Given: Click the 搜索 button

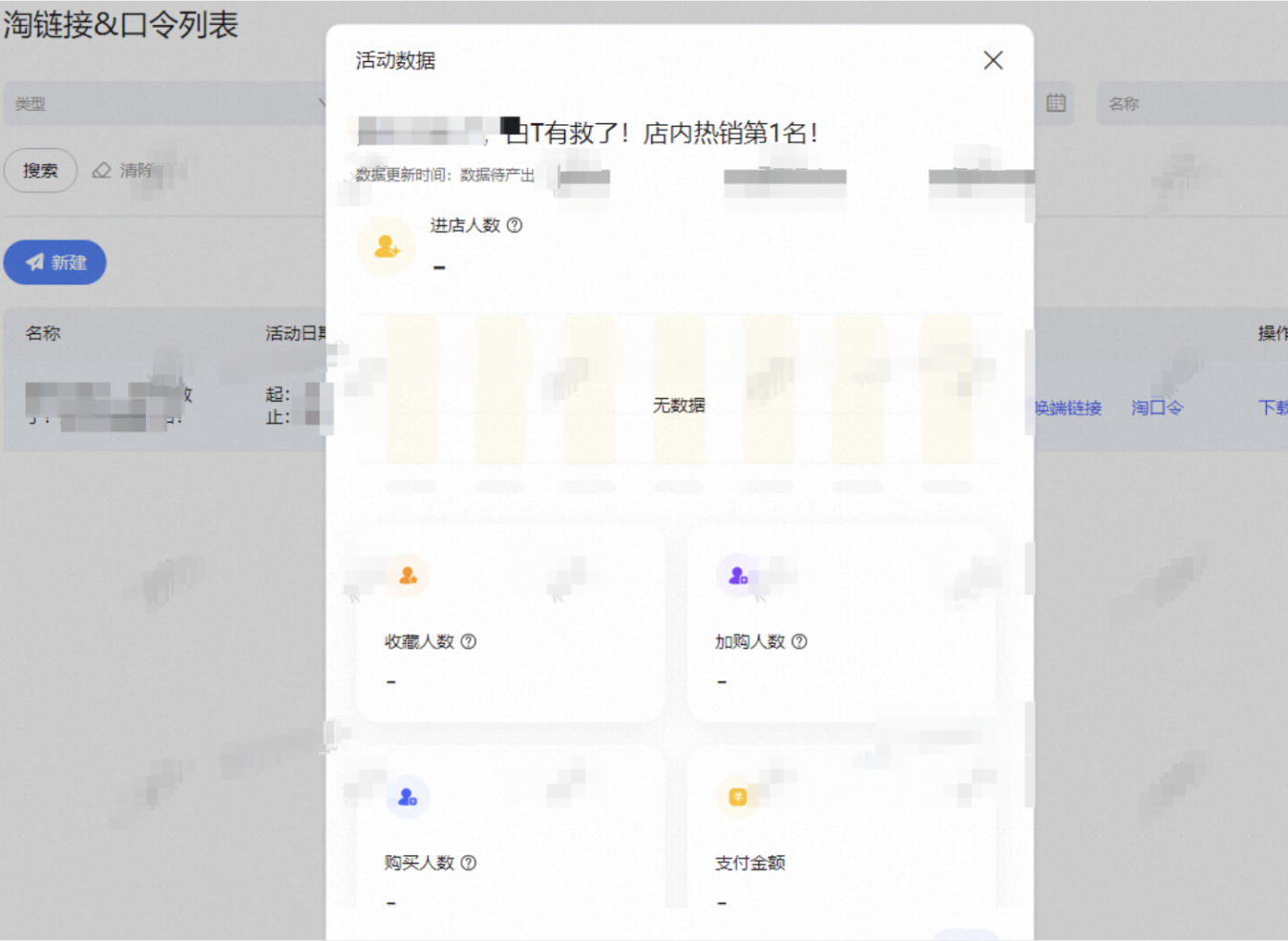Looking at the screenshot, I should pos(40,171).
